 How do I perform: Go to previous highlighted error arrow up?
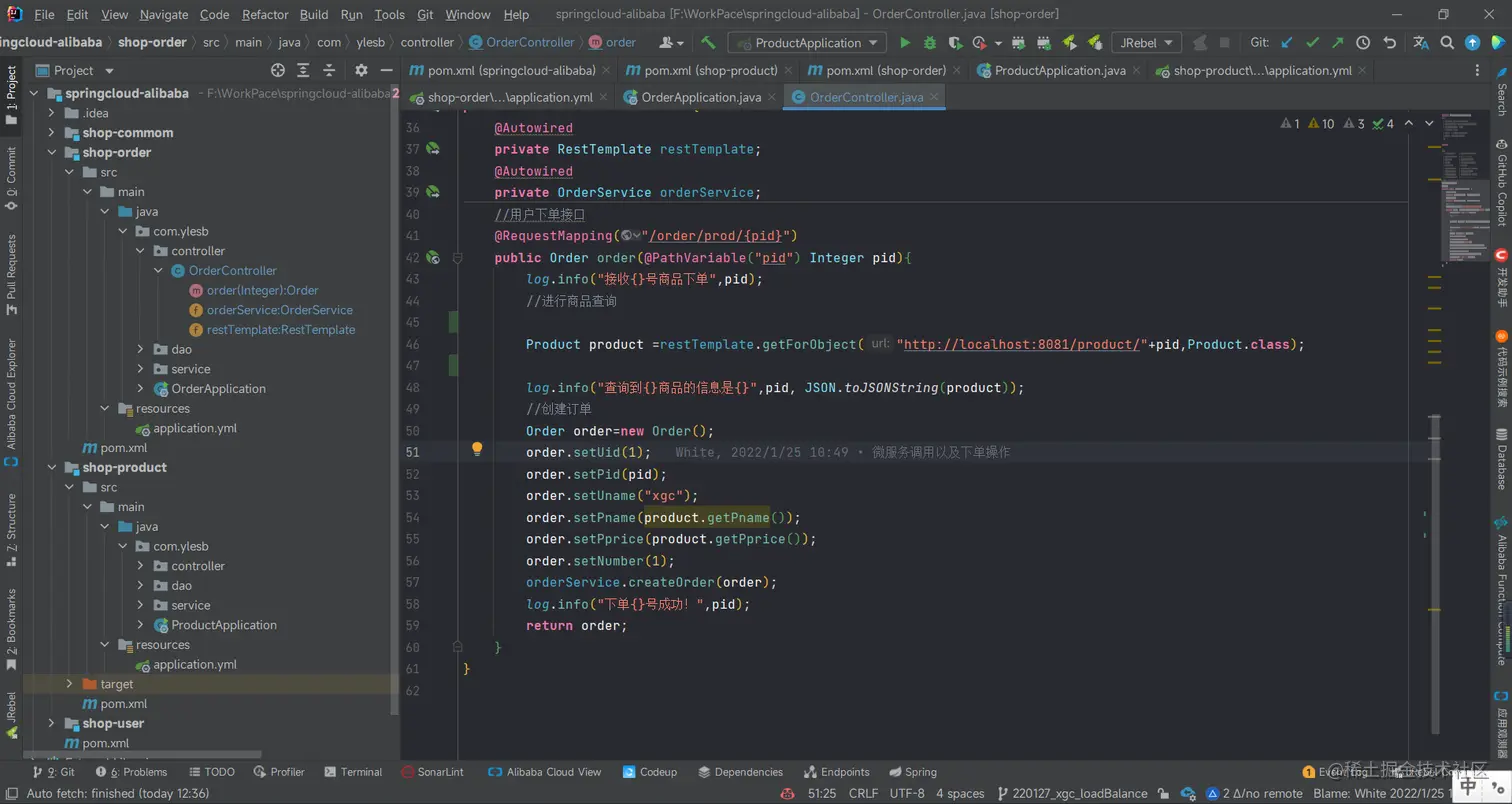[1409, 123]
